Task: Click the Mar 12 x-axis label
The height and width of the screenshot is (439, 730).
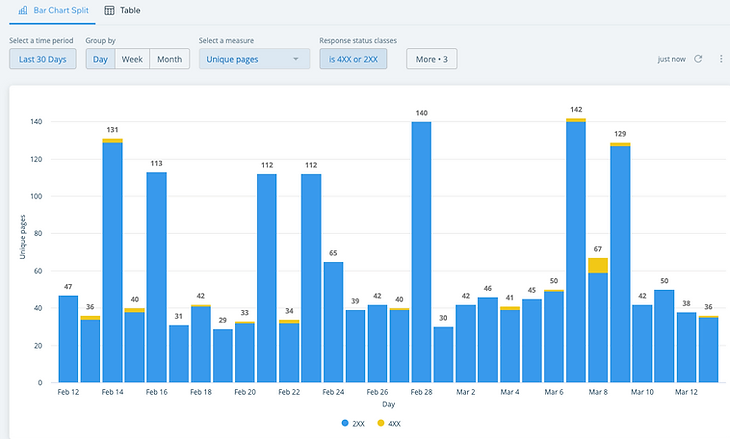Action: point(686,392)
